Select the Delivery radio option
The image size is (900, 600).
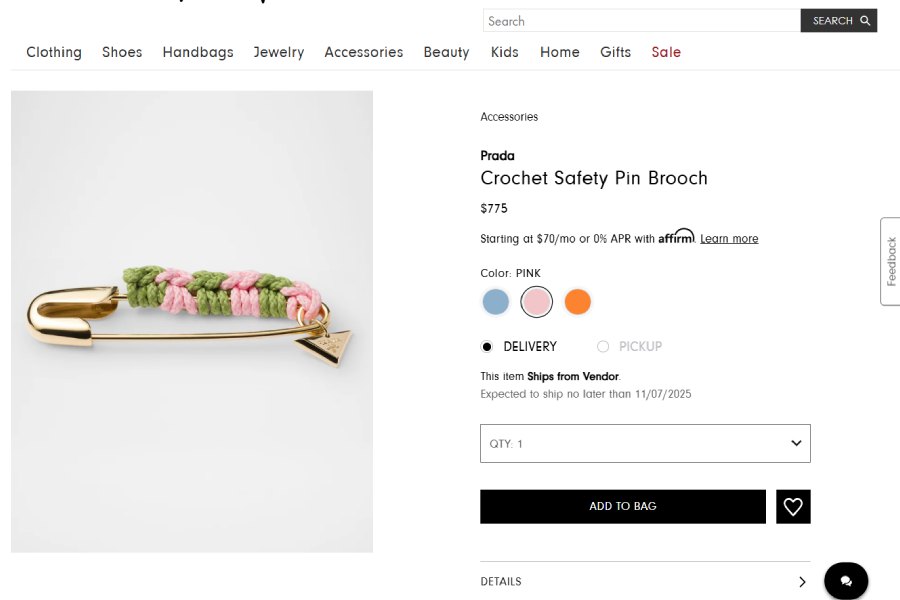(487, 347)
